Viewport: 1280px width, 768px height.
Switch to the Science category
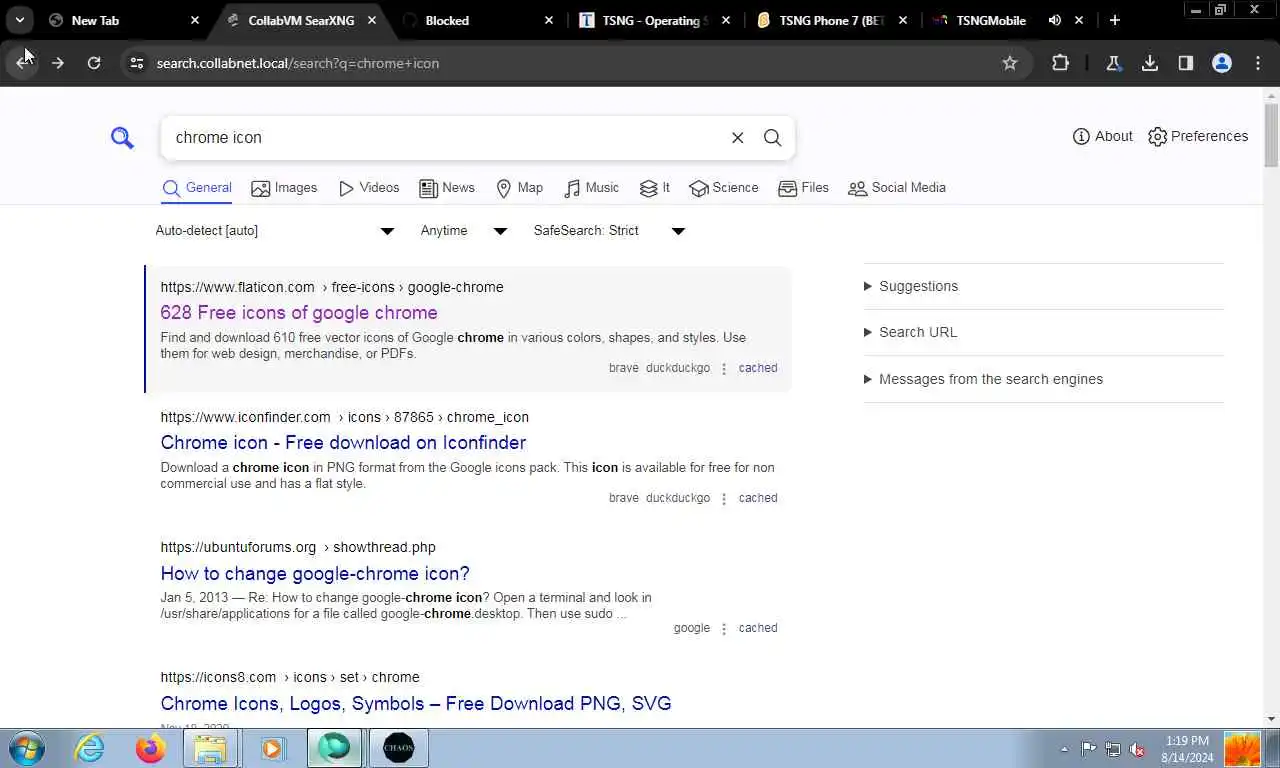click(723, 188)
